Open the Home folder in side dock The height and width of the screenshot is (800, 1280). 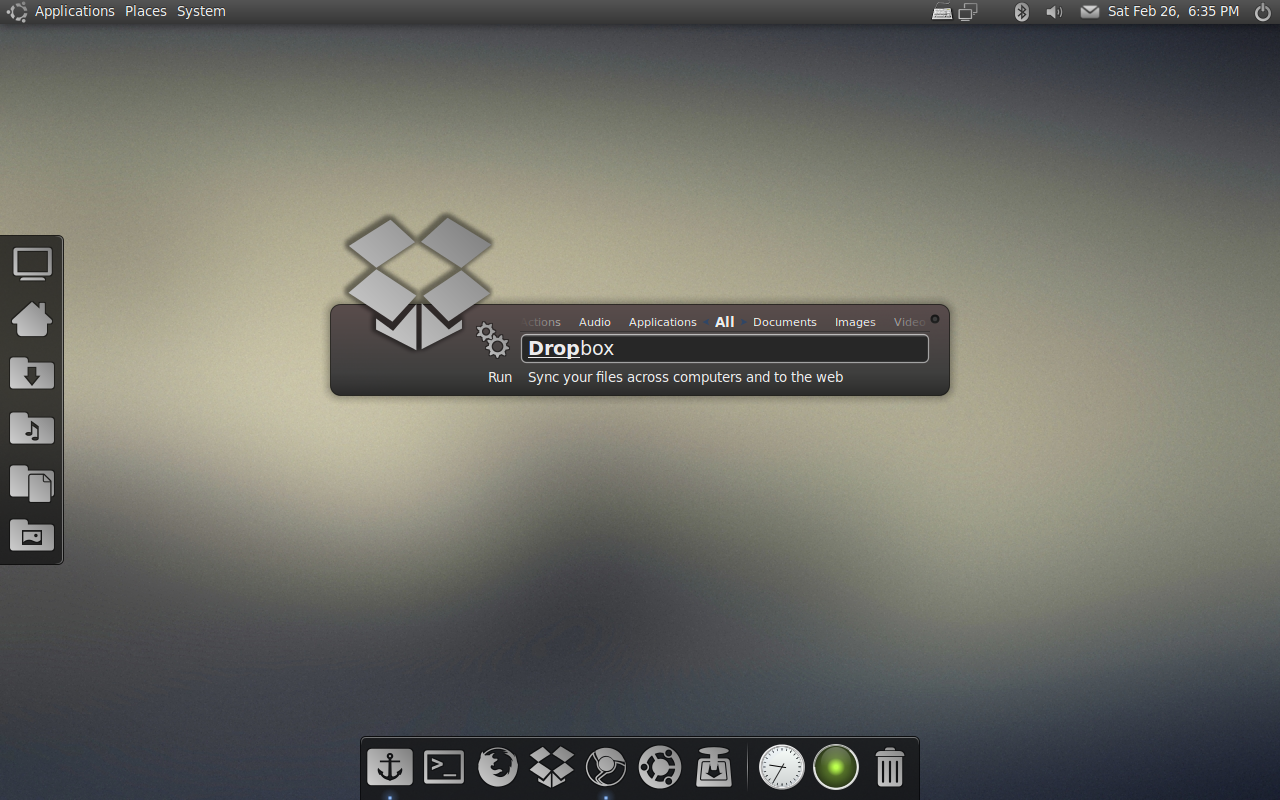click(x=32, y=319)
